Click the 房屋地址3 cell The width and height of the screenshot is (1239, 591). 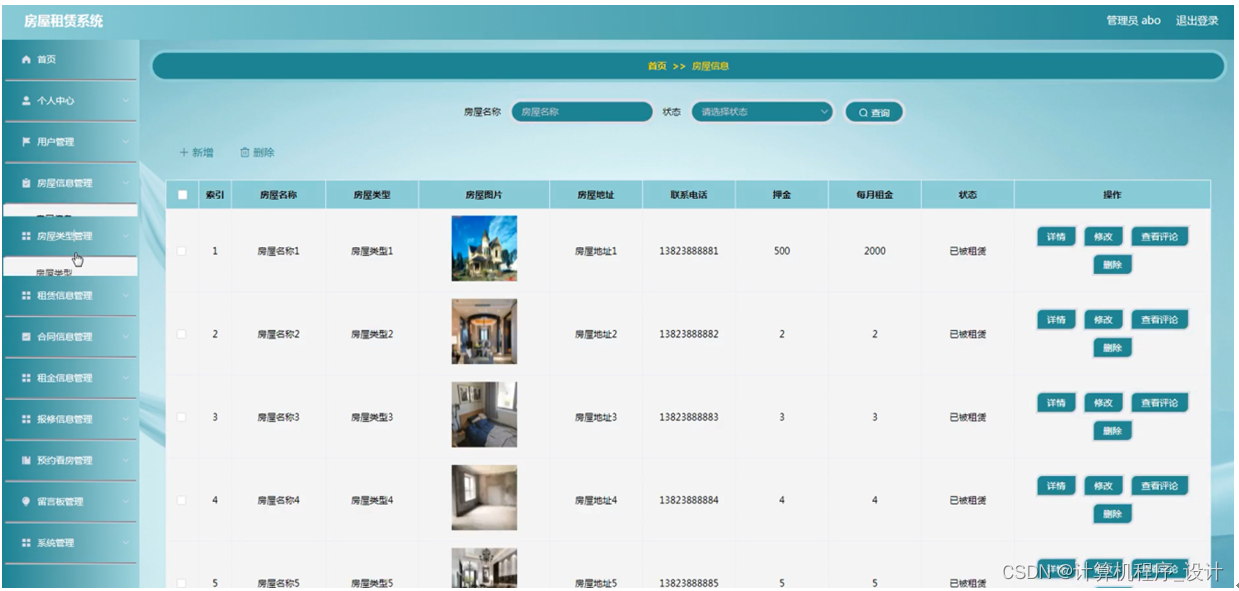click(x=596, y=417)
